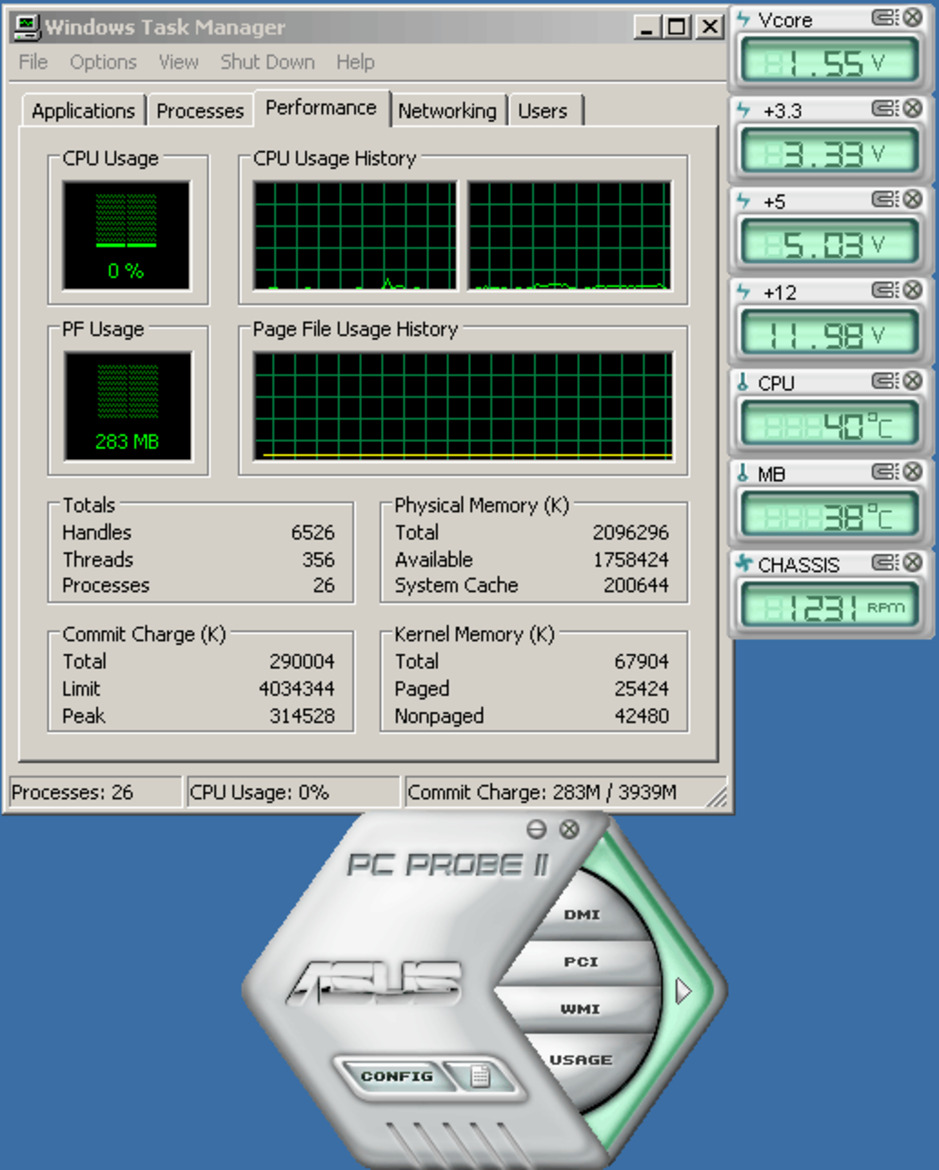Open the Options menu
Screen dimensions: 939x1170
[103, 62]
